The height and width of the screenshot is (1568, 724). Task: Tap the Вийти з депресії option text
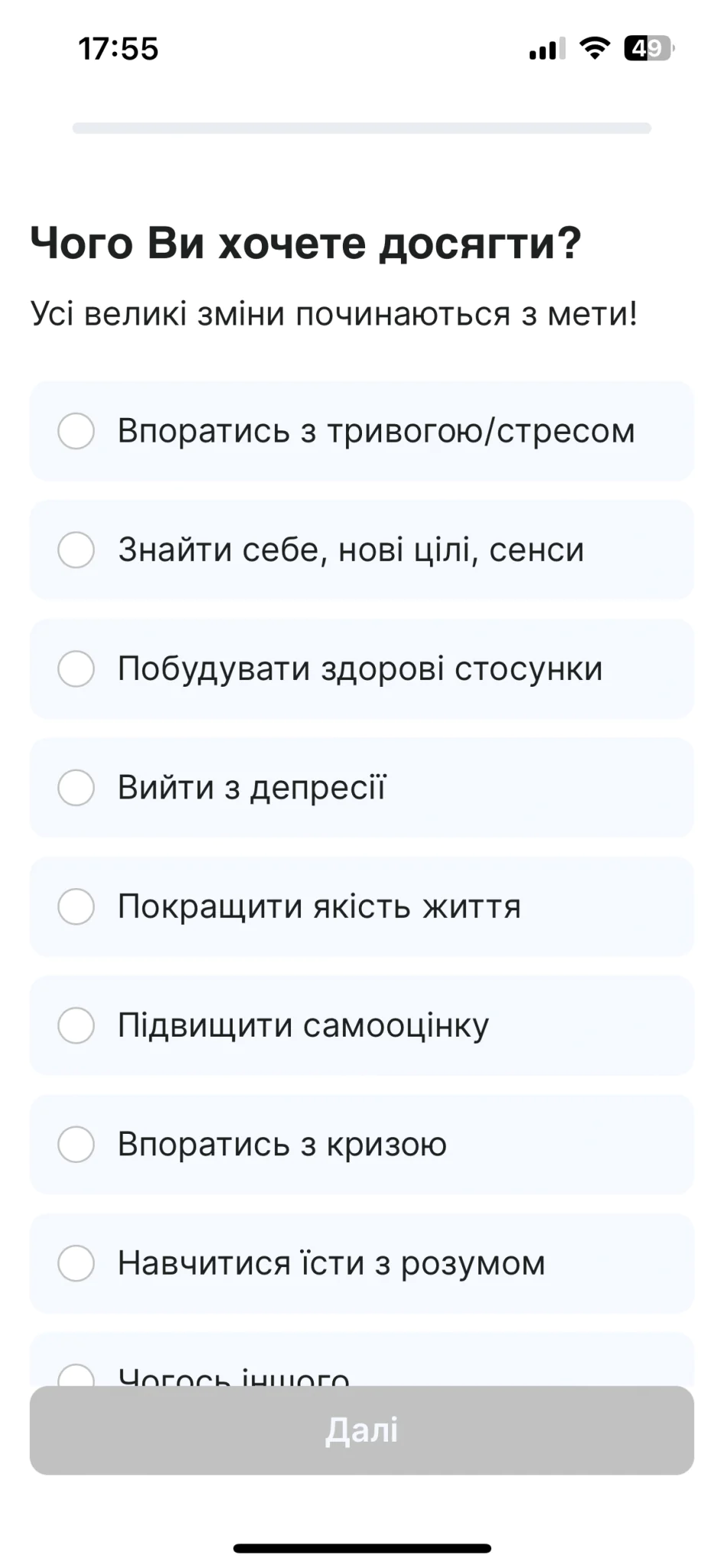pyautogui.click(x=252, y=787)
